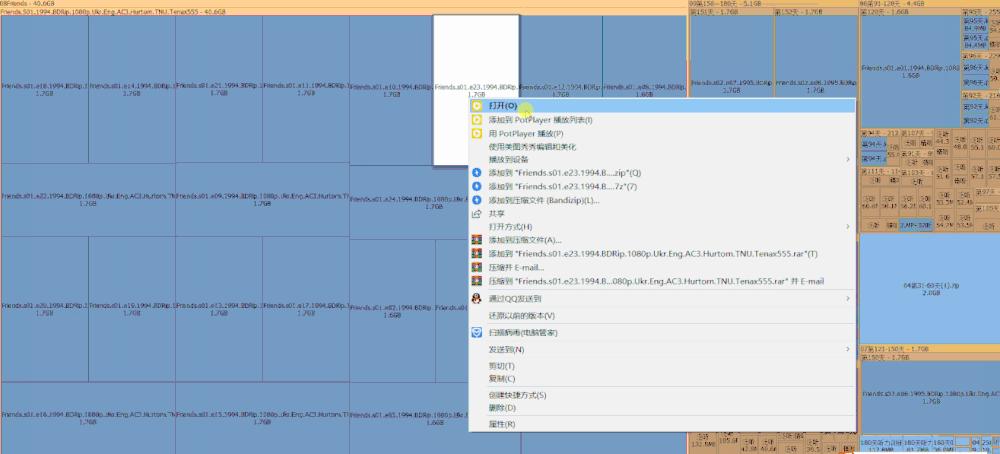This screenshot has height=454, width=1000.
Task: Click the PotPlayer icon beside 打开(O)
Action: [476, 106]
